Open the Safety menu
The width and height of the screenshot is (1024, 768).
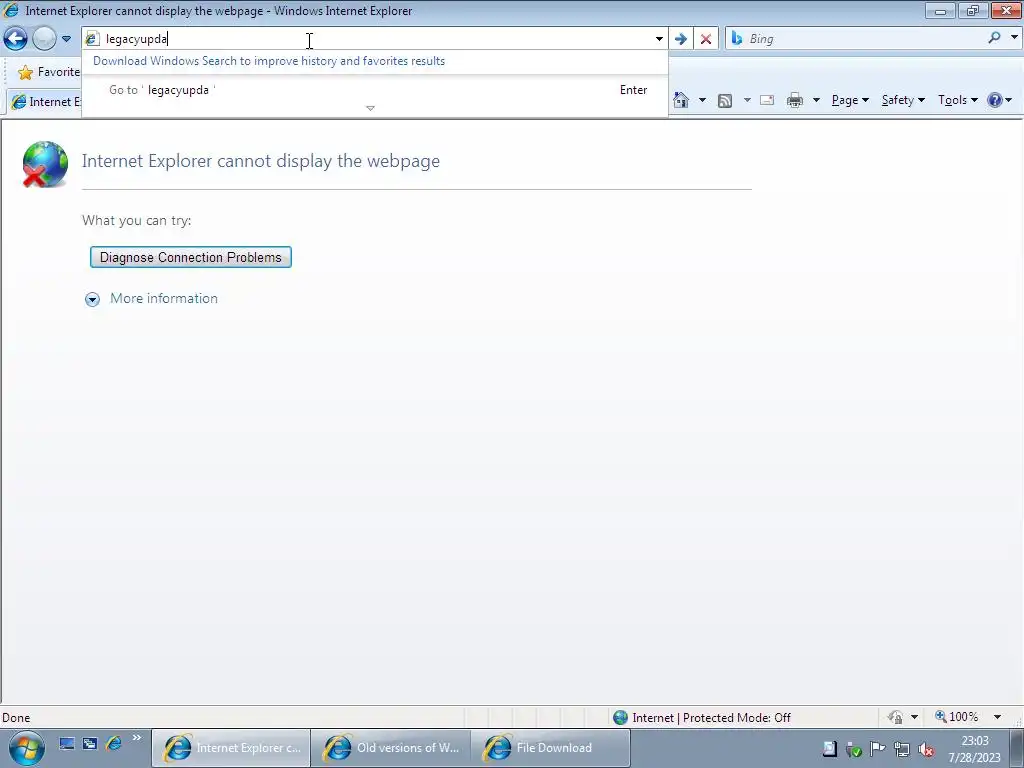903,100
